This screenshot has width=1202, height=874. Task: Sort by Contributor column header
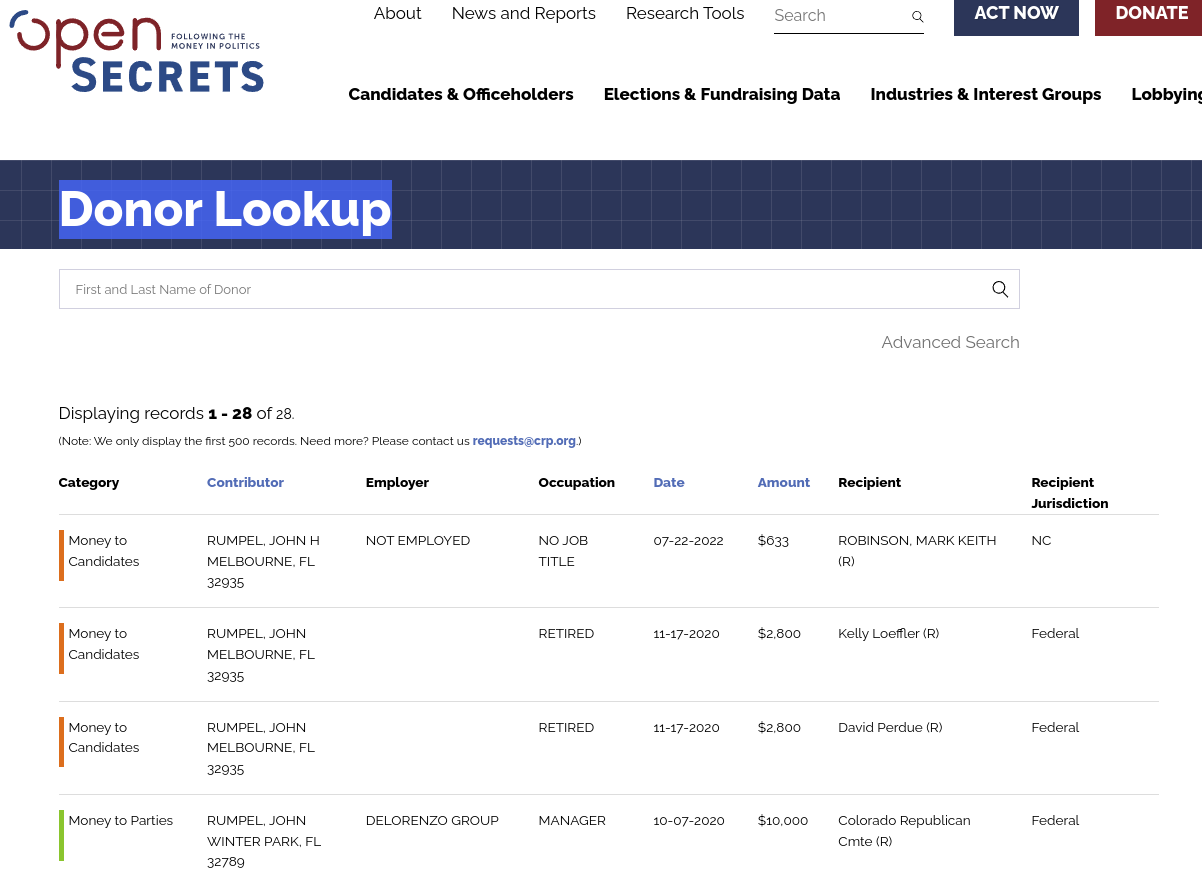tap(245, 482)
